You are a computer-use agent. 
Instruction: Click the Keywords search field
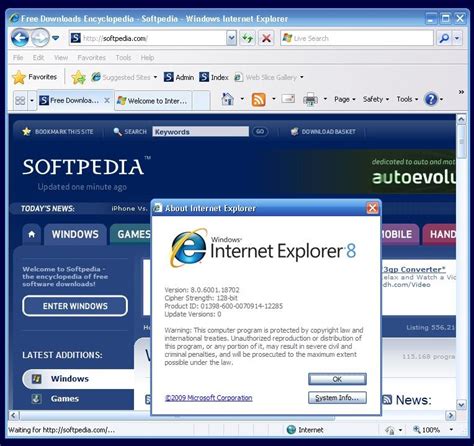(201, 132)
